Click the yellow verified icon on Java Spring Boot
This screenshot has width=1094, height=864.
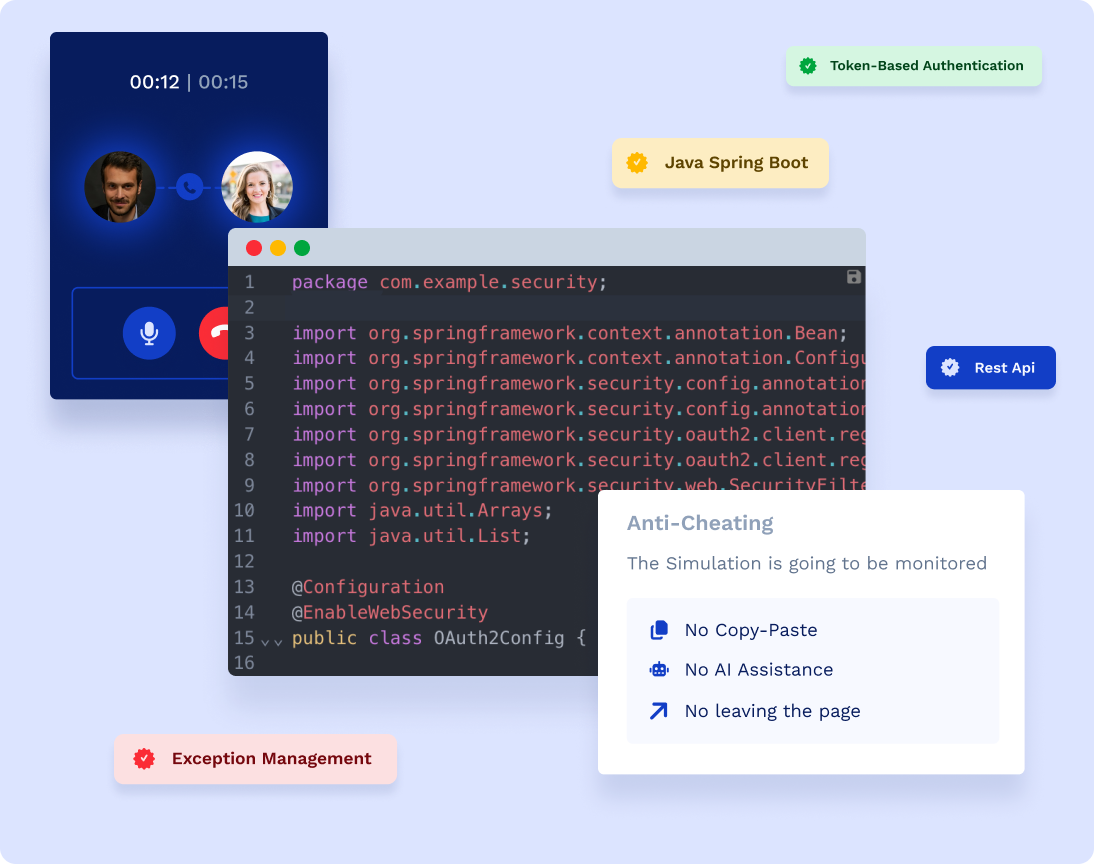click(x=637, y=163)
